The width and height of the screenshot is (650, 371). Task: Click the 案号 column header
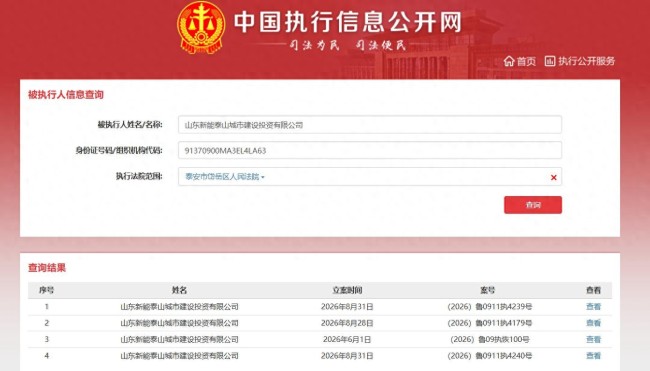tap(488, 290)
